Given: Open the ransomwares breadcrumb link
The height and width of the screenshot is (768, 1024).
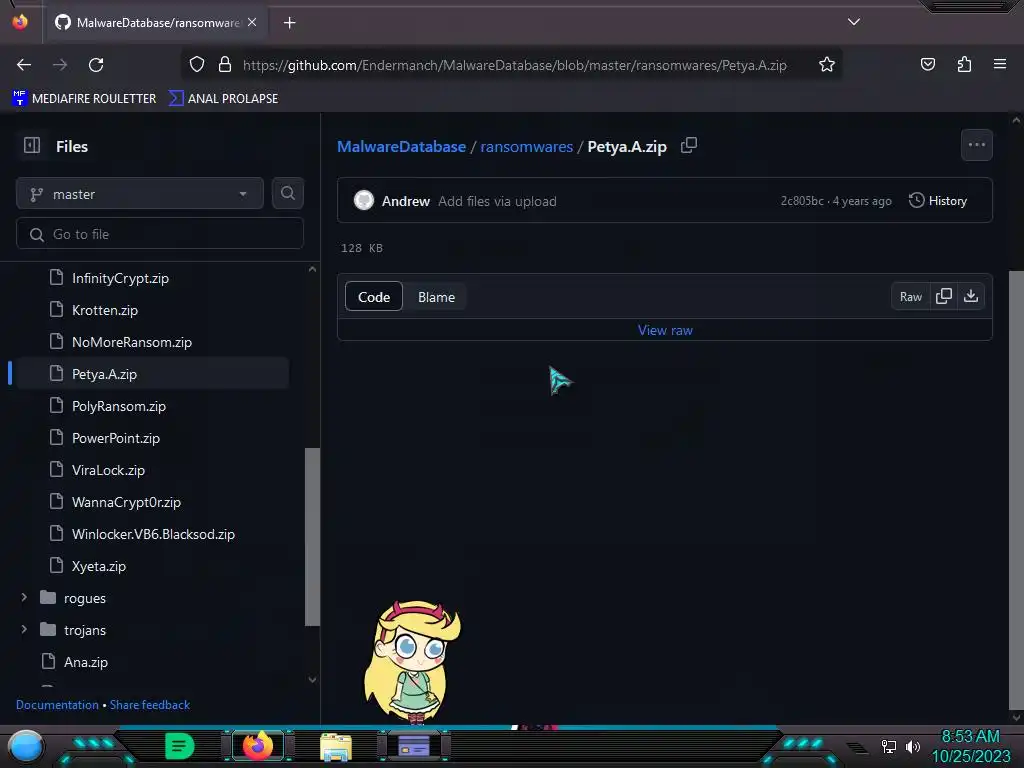Looking at the screenshot, I should point(526,146).
